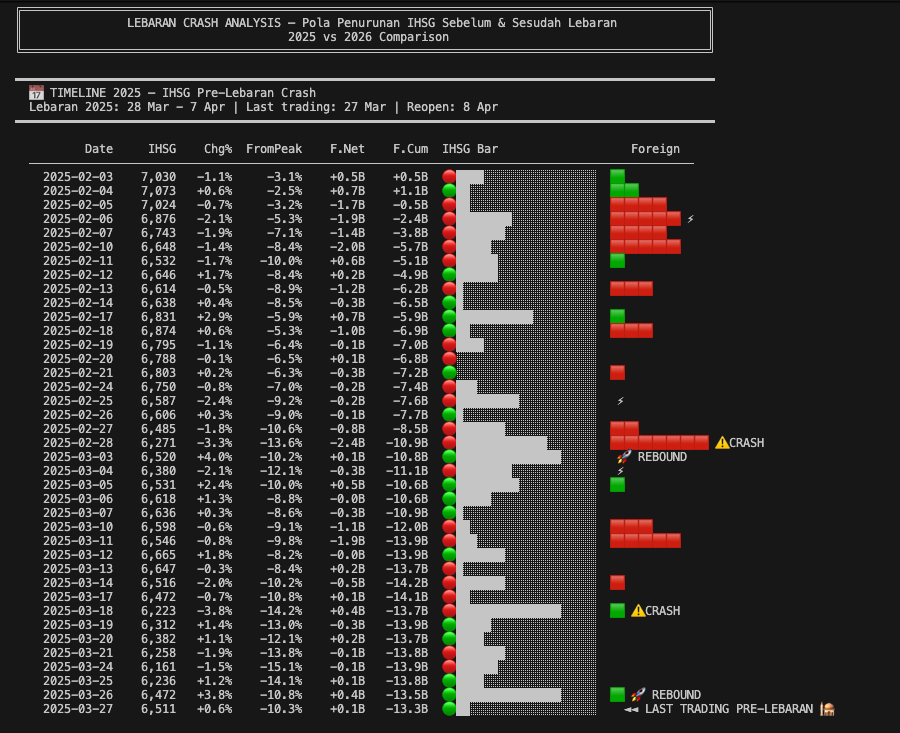Click the calendar icon beside TIMELINE 2025
Viewport: 900px width, 733px height.
36,92
